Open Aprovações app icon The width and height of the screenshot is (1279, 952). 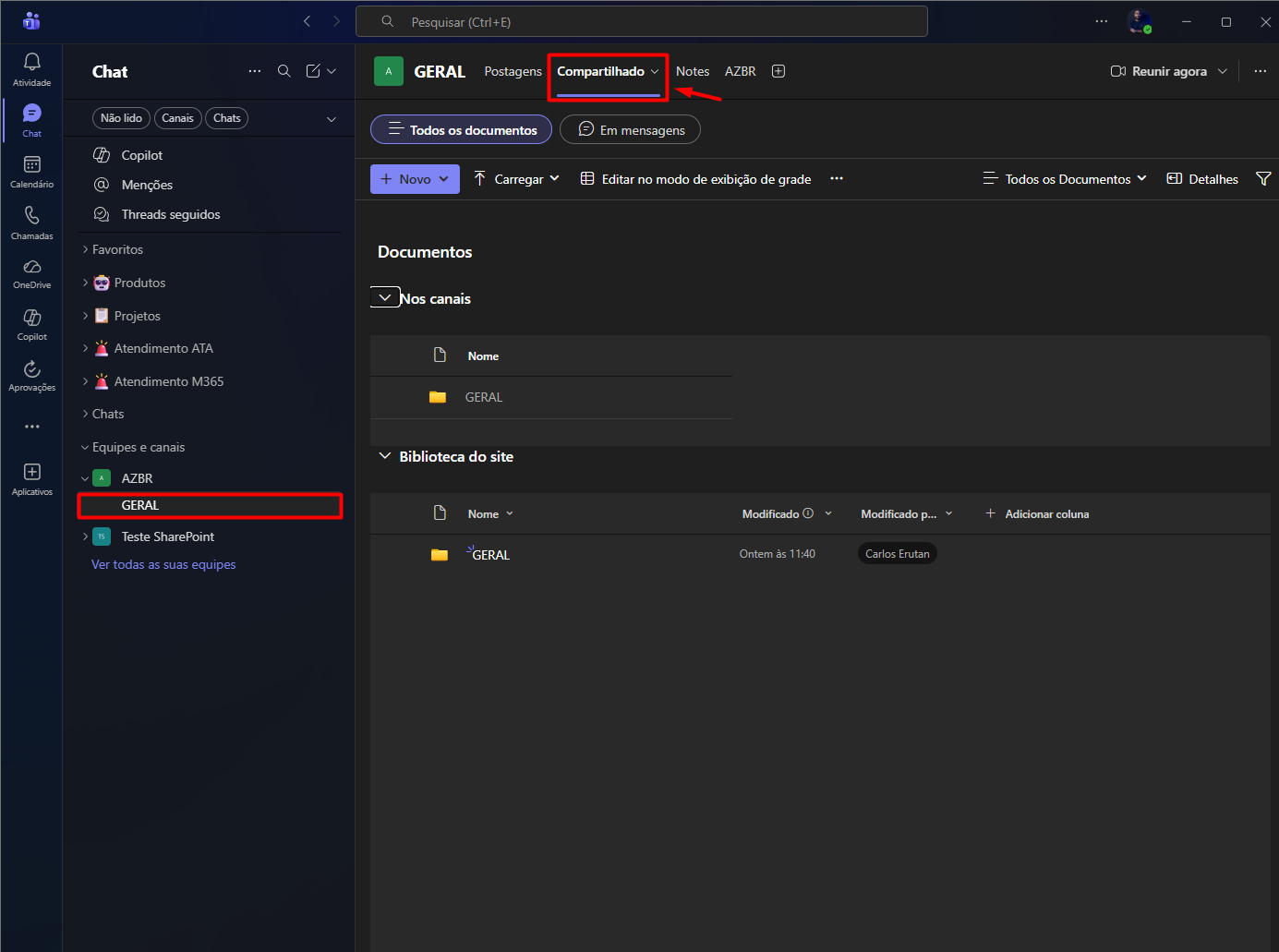(31, 370)
